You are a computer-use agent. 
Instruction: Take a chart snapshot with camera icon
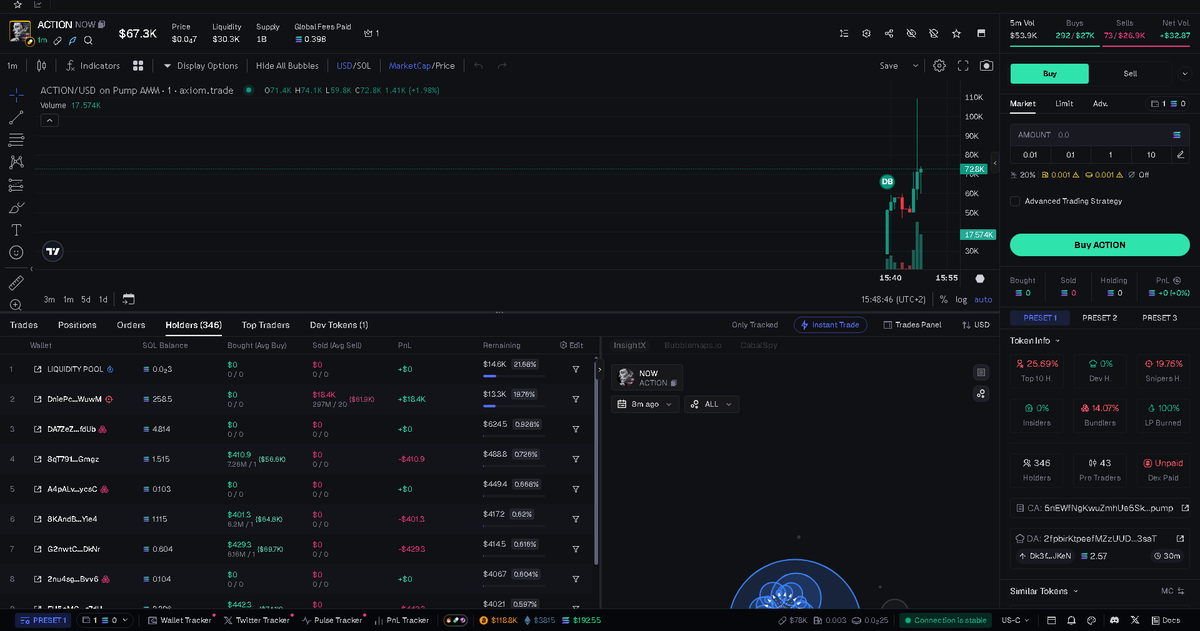[987, 66]
